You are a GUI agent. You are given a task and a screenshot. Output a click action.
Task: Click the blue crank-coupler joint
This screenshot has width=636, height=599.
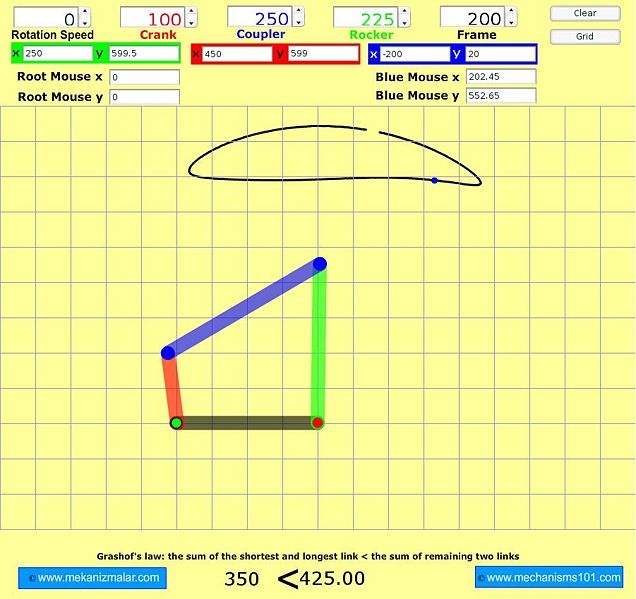point(168,352)
